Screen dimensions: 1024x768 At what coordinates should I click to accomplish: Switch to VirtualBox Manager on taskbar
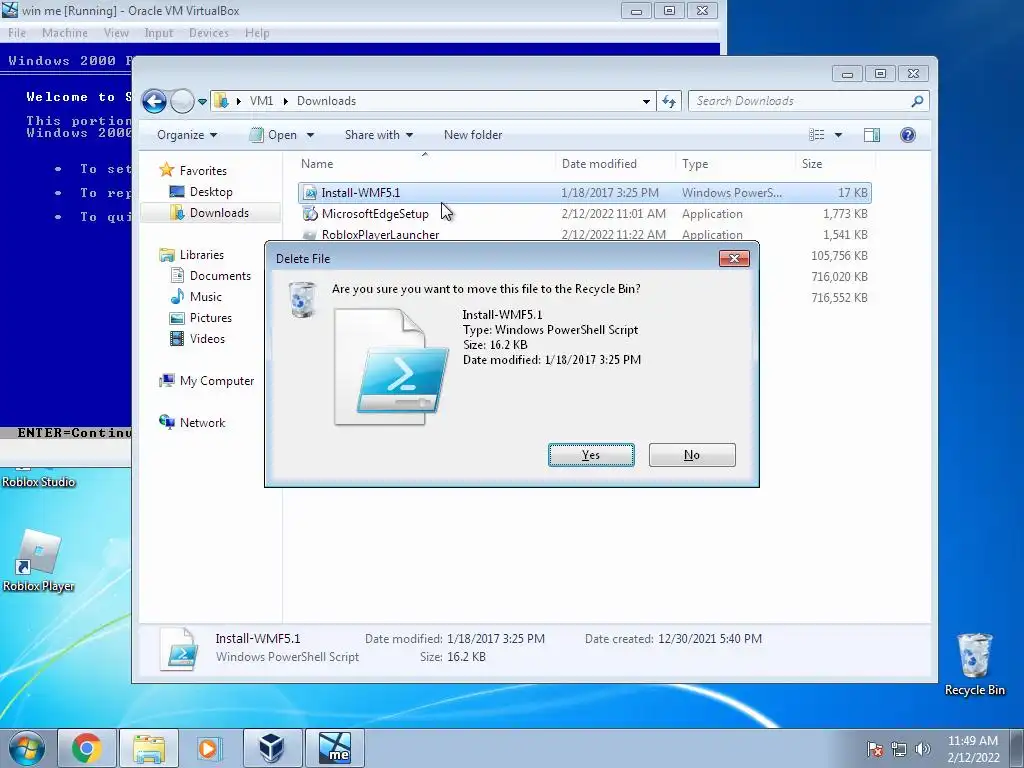272,748
